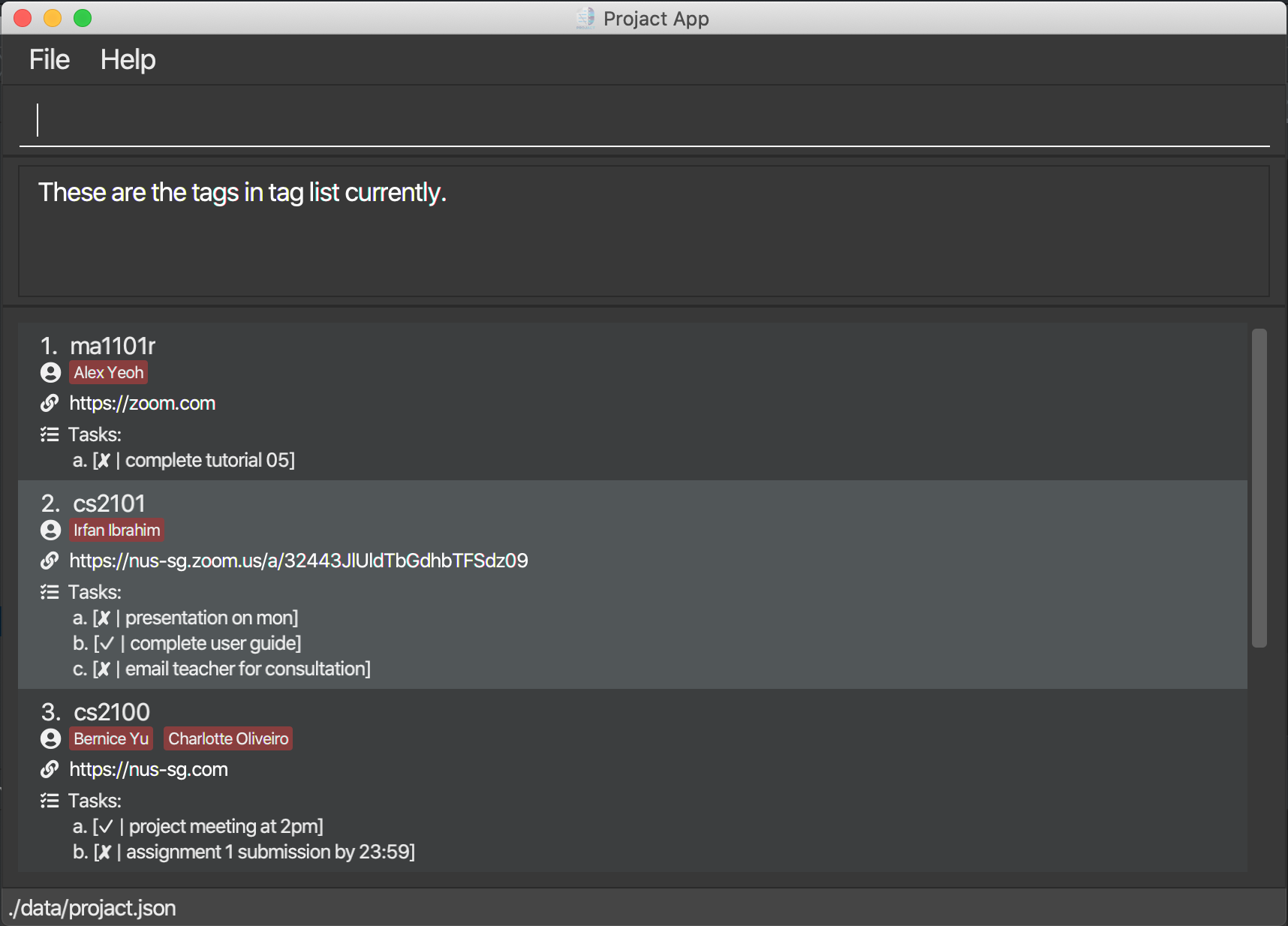Image resolution: width=1288 pixels, height=926 pixels.
Task: Click 'assignment 1 submission by 23:59' task
Action: tap(244, 852)
